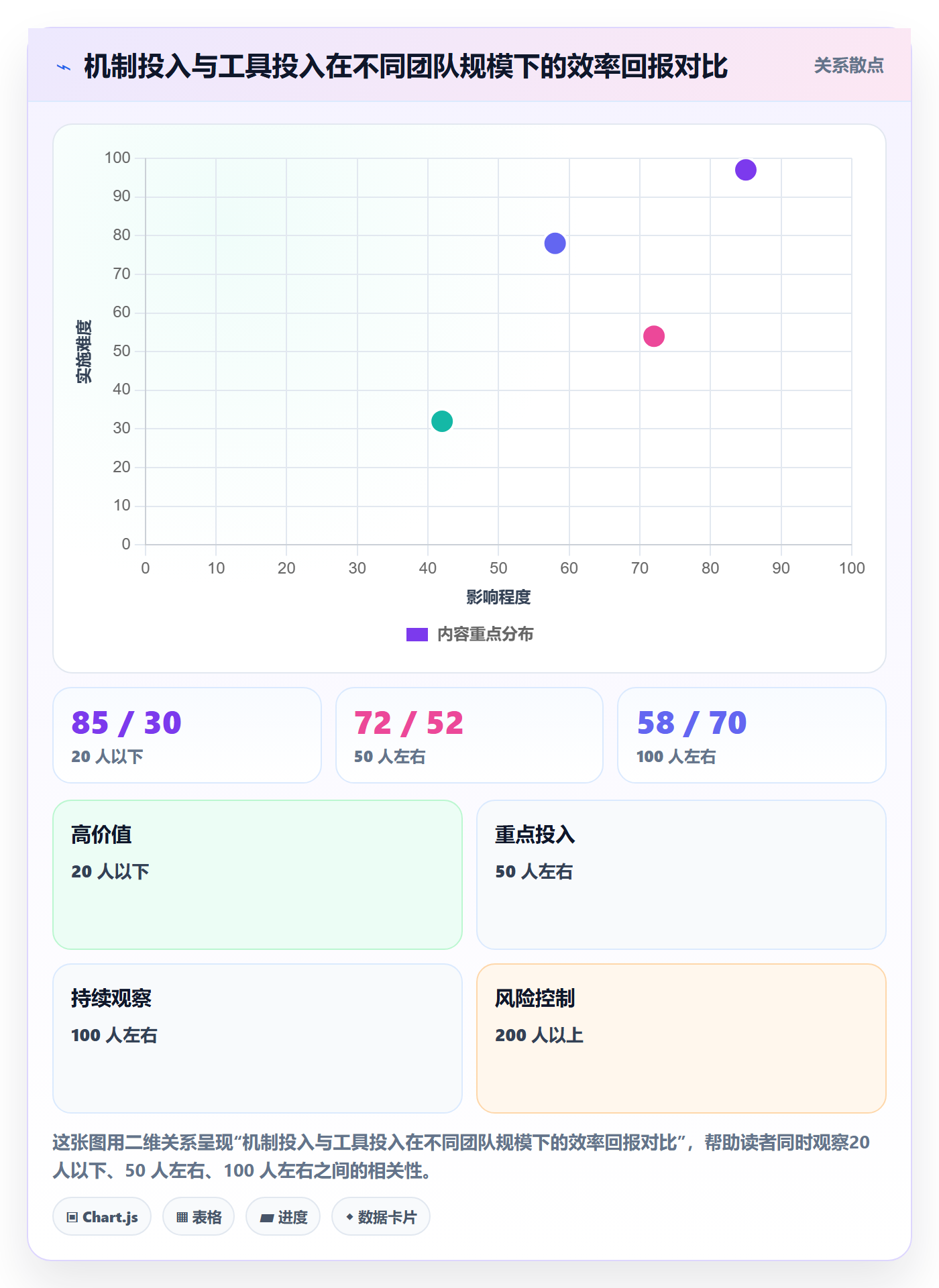Click the 持续观察 card heading

pyautogui.click(x=111, y=998)
